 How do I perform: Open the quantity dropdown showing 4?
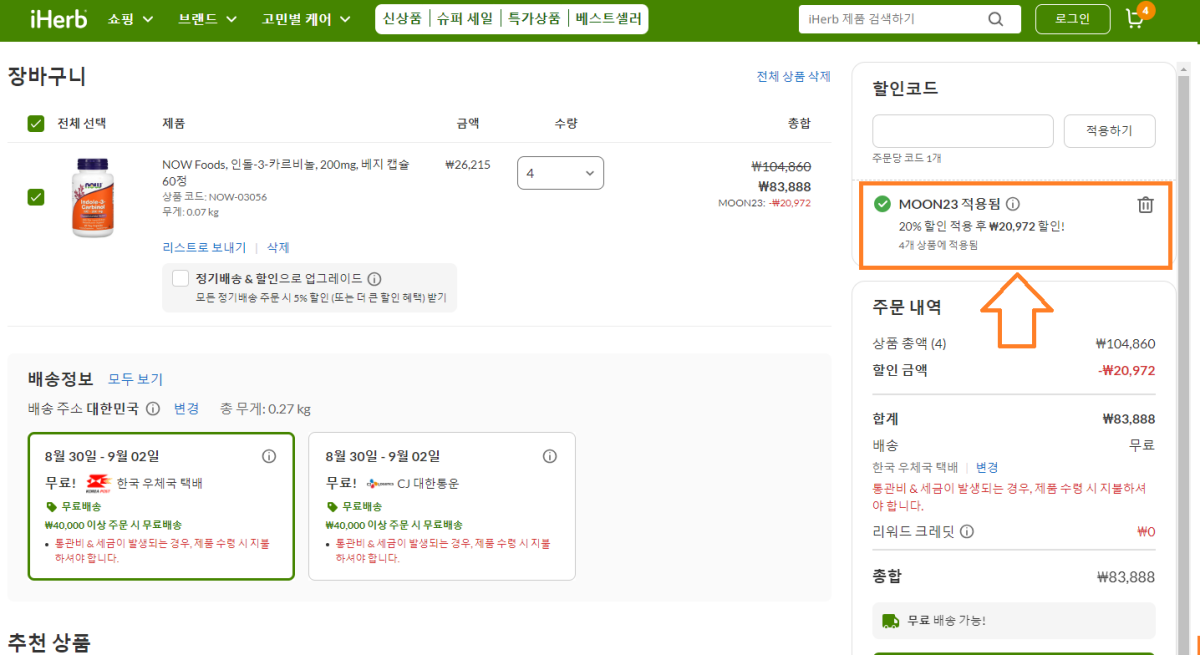point(560,172)
